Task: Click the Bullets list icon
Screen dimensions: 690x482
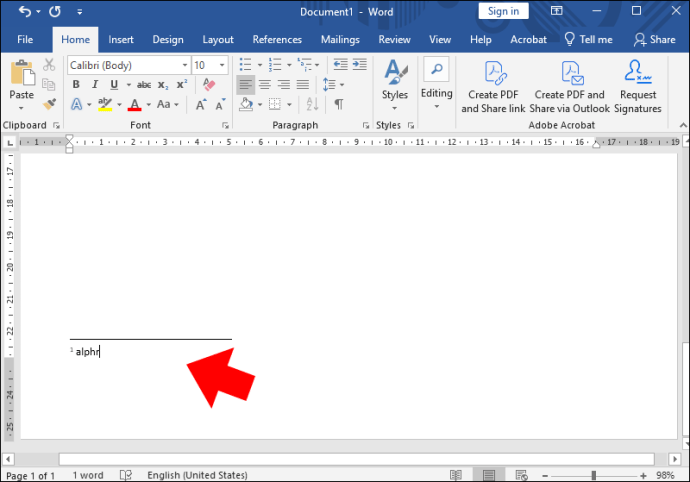Action: pyautogui.click(x=245, y=65)
